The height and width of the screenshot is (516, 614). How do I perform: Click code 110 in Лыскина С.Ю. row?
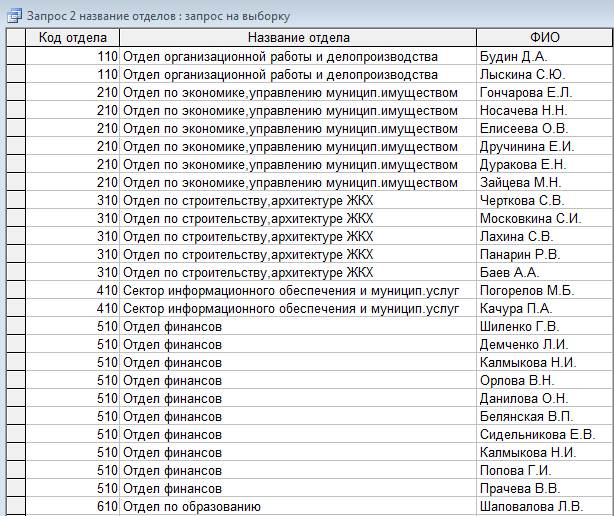[x=72, y=74]
